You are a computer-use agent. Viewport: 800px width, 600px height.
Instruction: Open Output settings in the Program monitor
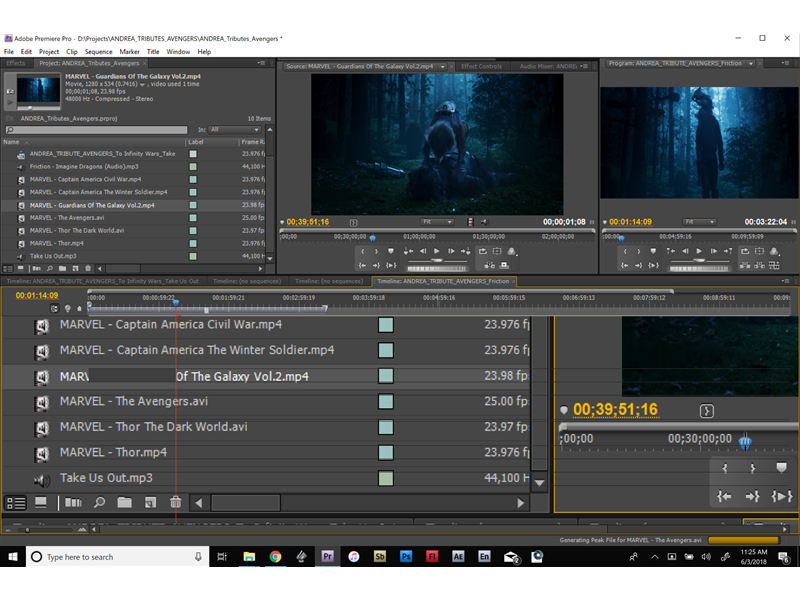(x=774, y=251)
